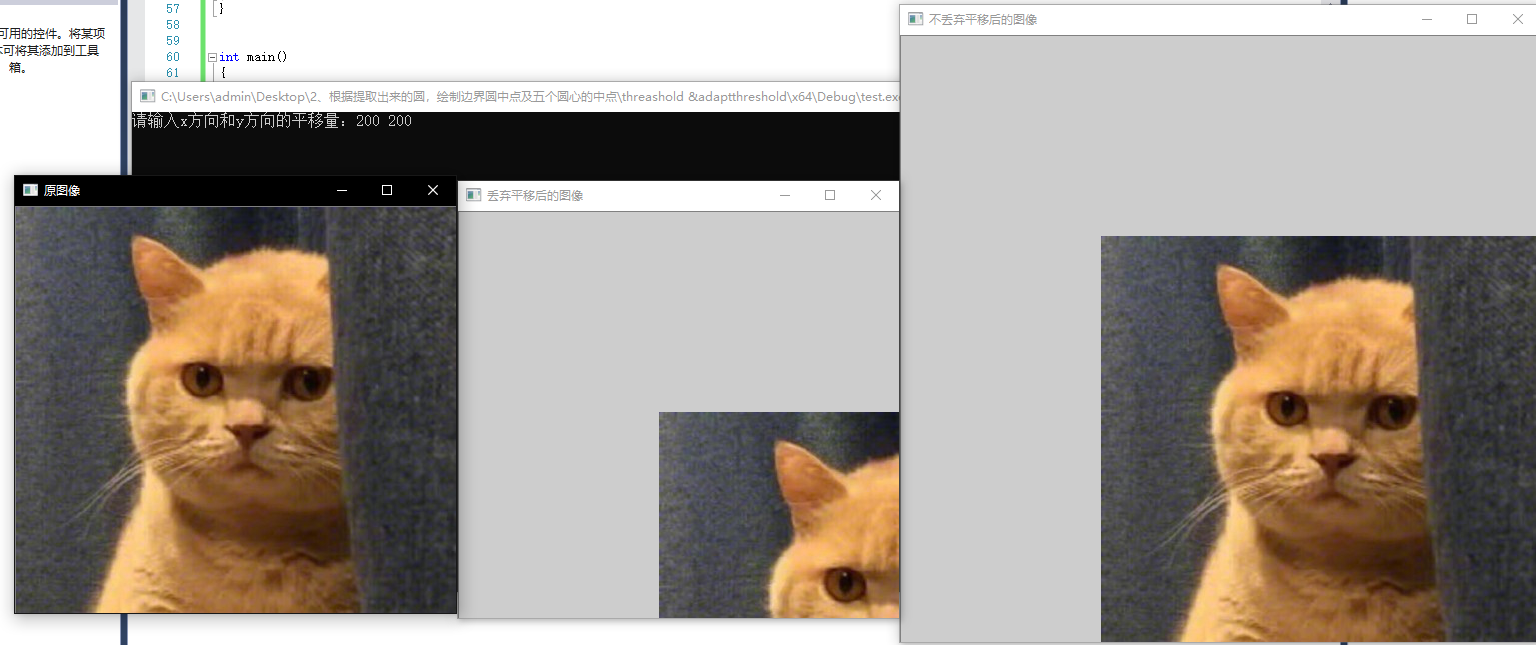
Task: Click line number 57 in the editor gutter
Action: pos(173,8)
